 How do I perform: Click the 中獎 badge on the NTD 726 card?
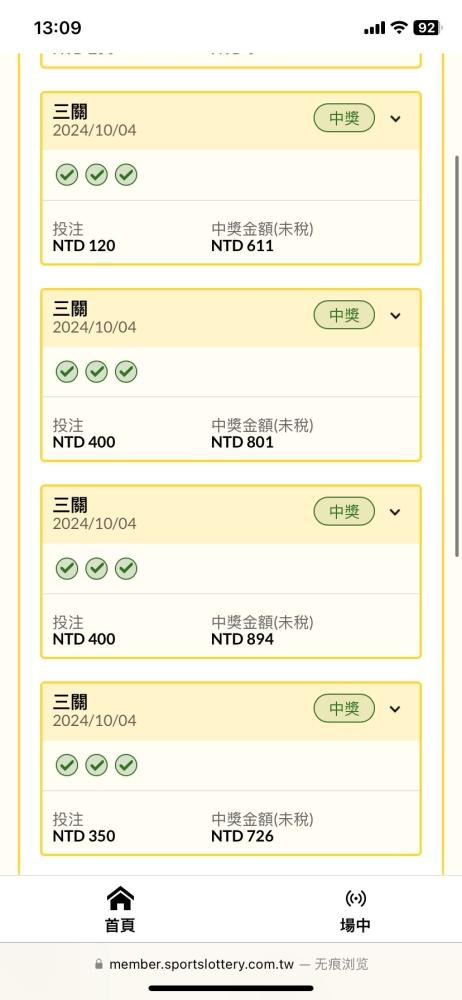click(x=344, y=709)
